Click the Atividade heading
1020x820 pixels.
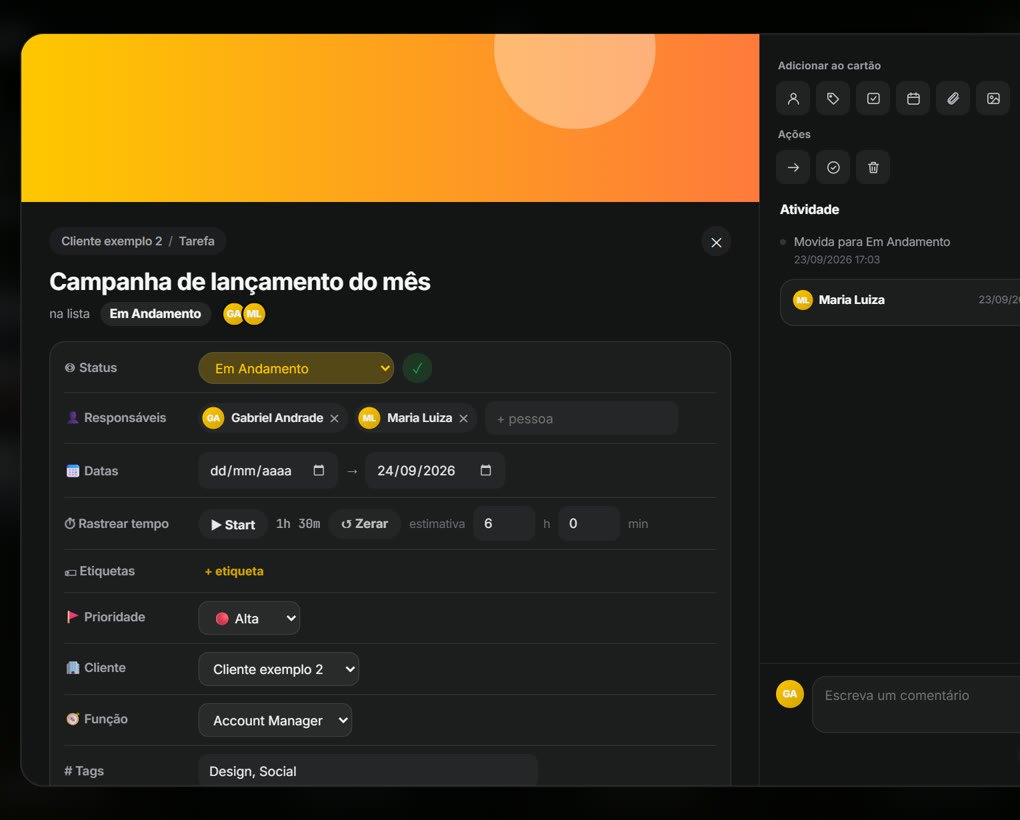click(x=809, y=209)
